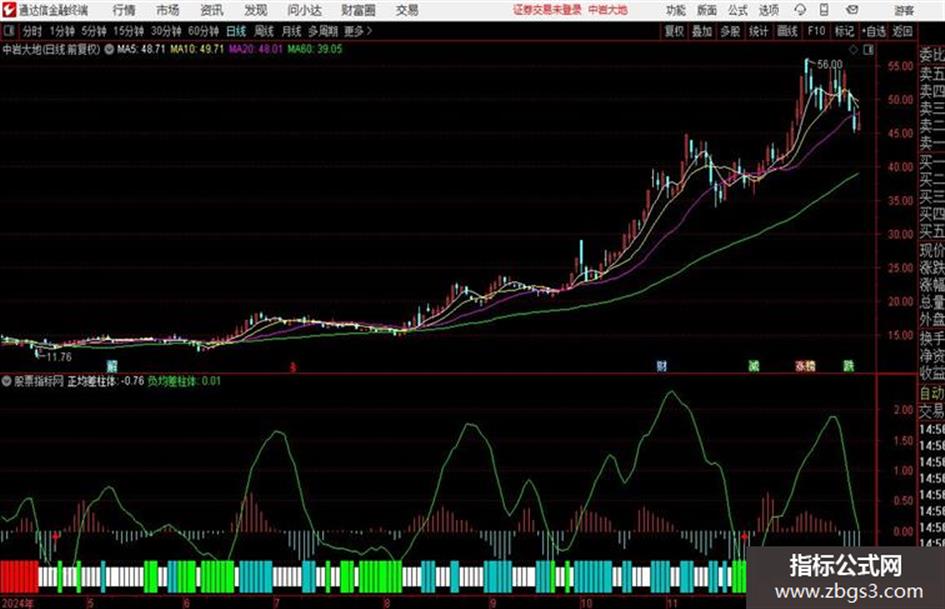Screen dimensions: 945x609
Task: Open the 选项 menu
Action: 768,10
